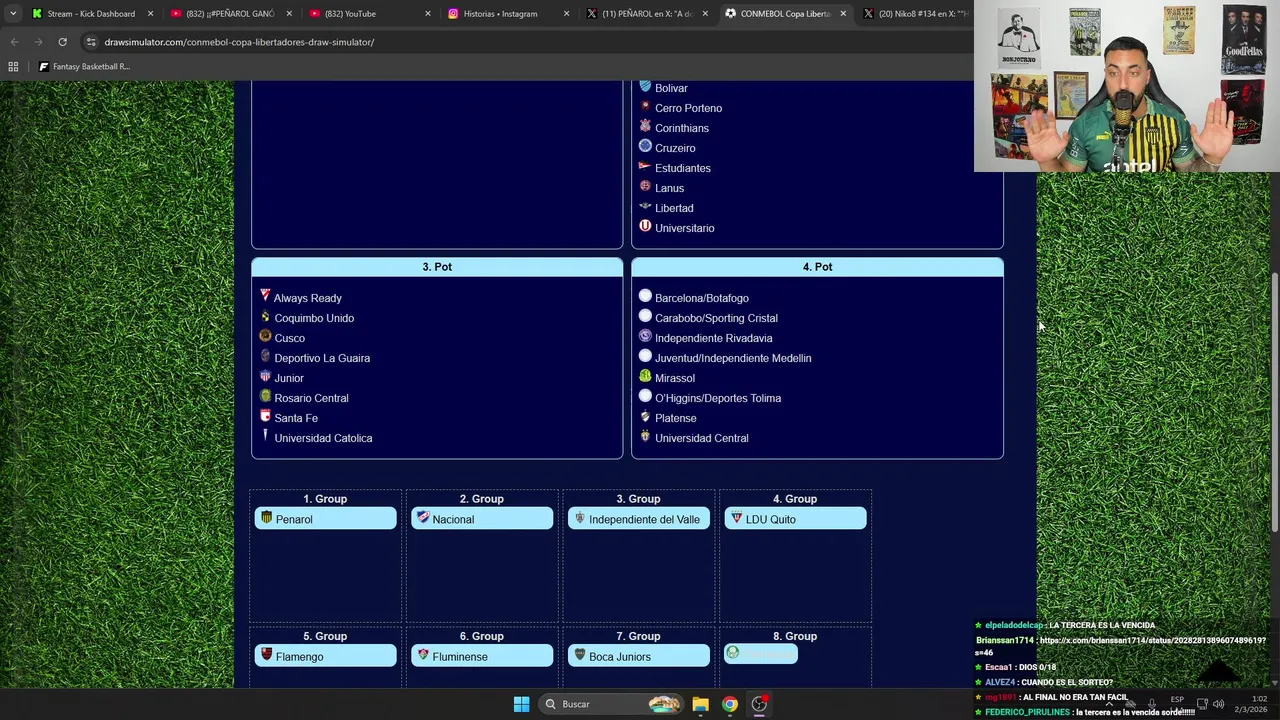Select Fluminense in Group 6
Image resolution: width=1280 pixels, height=720 pixels.
pyautogui.click(x=482, y=656)
